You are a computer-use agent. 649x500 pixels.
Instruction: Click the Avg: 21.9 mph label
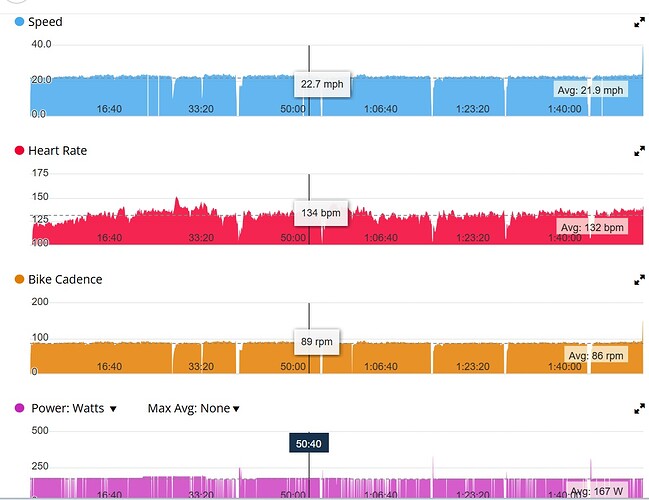pos(589,90)
